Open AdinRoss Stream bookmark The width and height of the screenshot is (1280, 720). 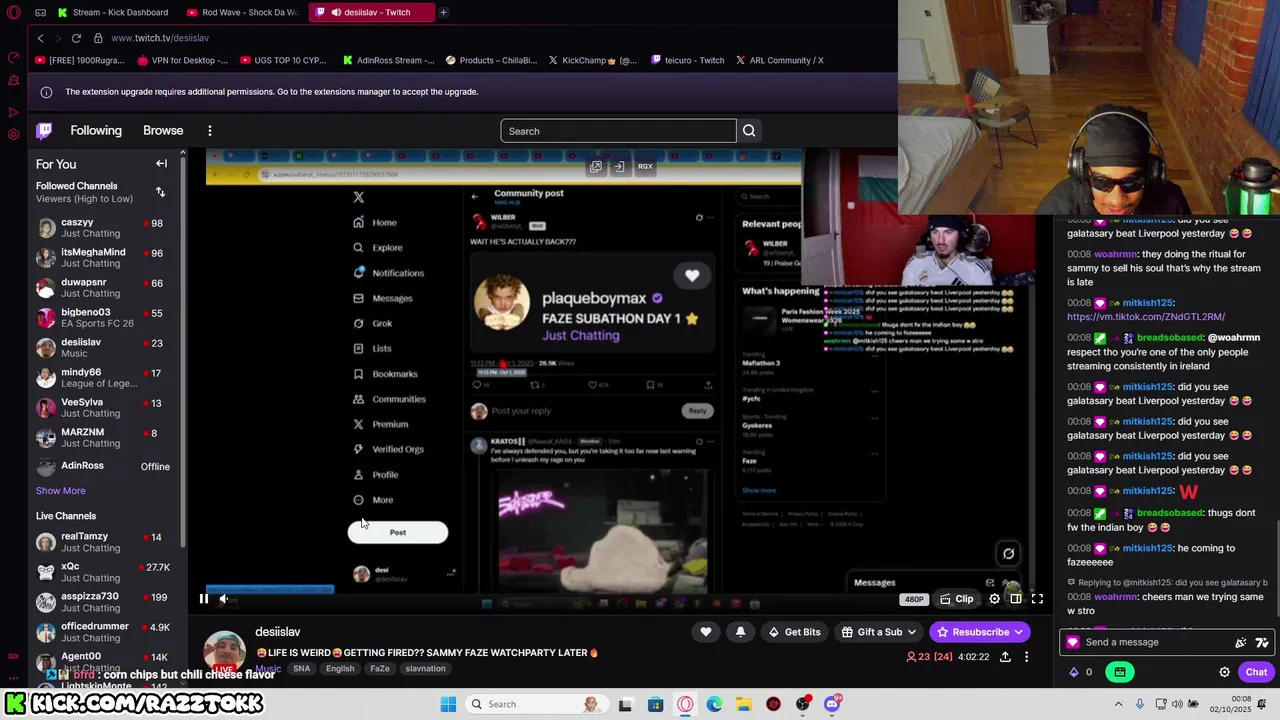(x=389, y=60)
